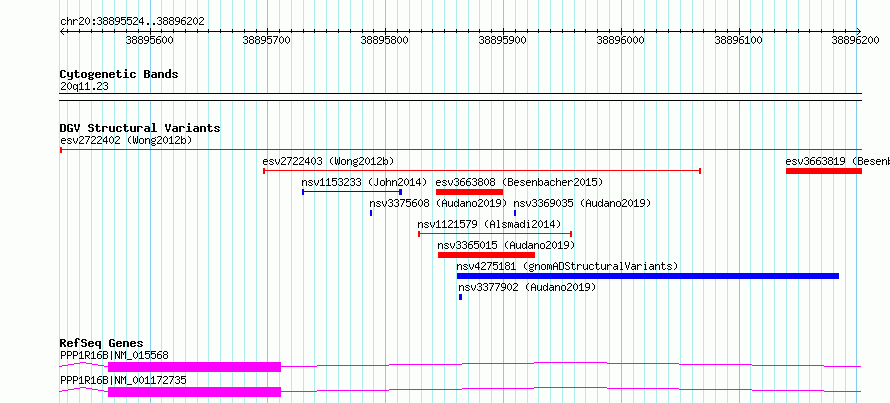Click the esv2722402 (Wong2012b) variant label
This screenshot has height=403, width=890.
(124, 140)
